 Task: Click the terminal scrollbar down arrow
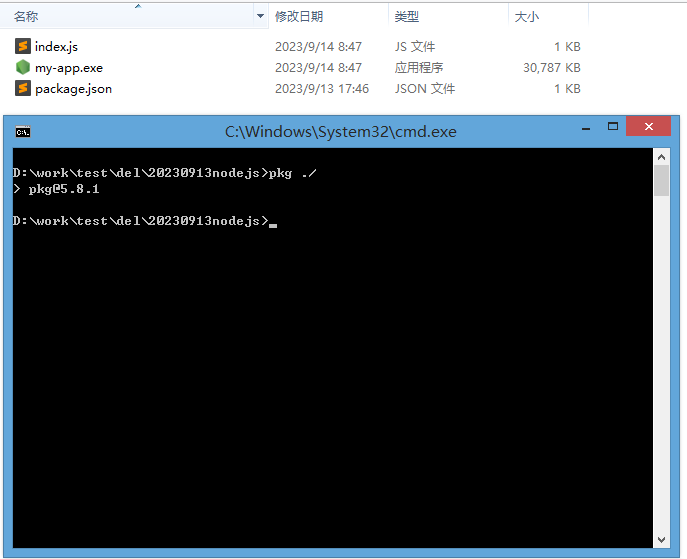pos(661,540)
